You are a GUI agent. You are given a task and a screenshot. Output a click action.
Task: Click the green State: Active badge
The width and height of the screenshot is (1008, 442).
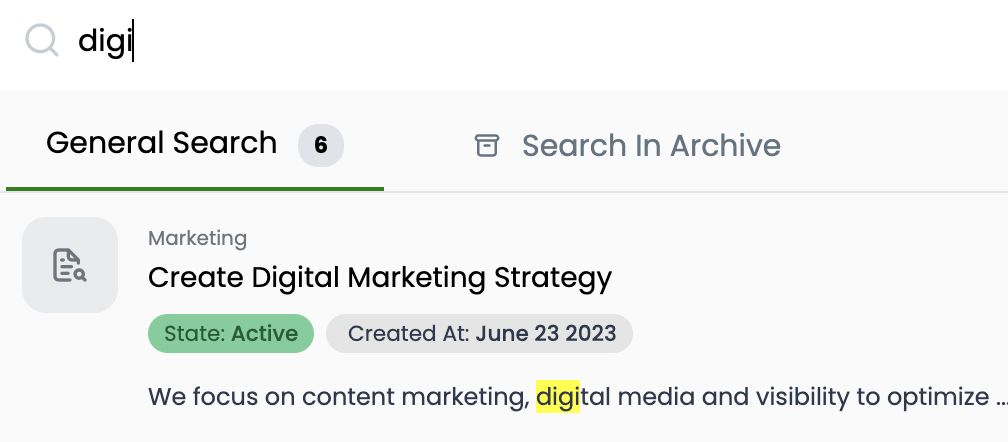231,334
